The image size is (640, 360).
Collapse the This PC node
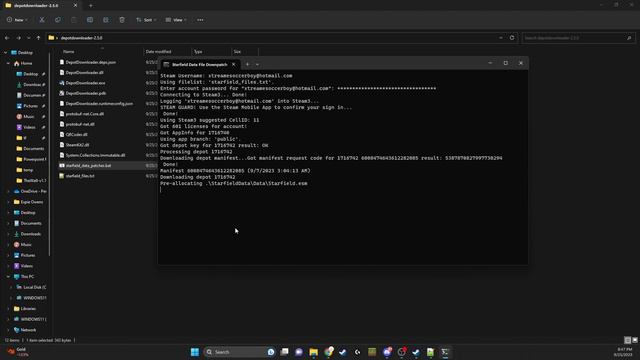pyautogui.click(x=9, y=276)
